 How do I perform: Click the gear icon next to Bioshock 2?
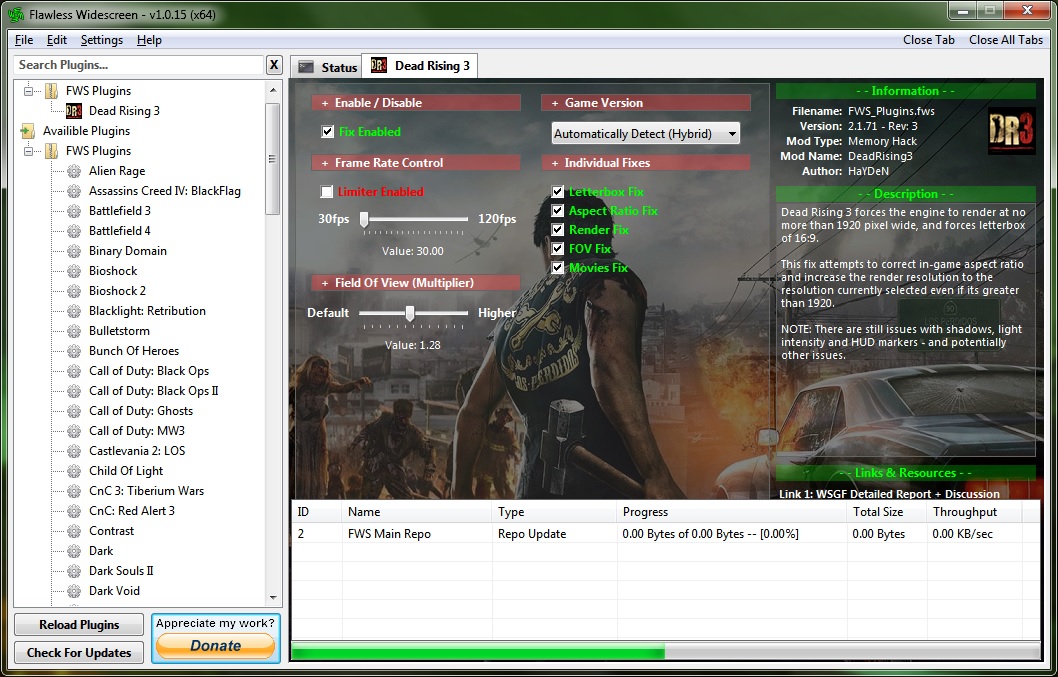click(74, 291)
